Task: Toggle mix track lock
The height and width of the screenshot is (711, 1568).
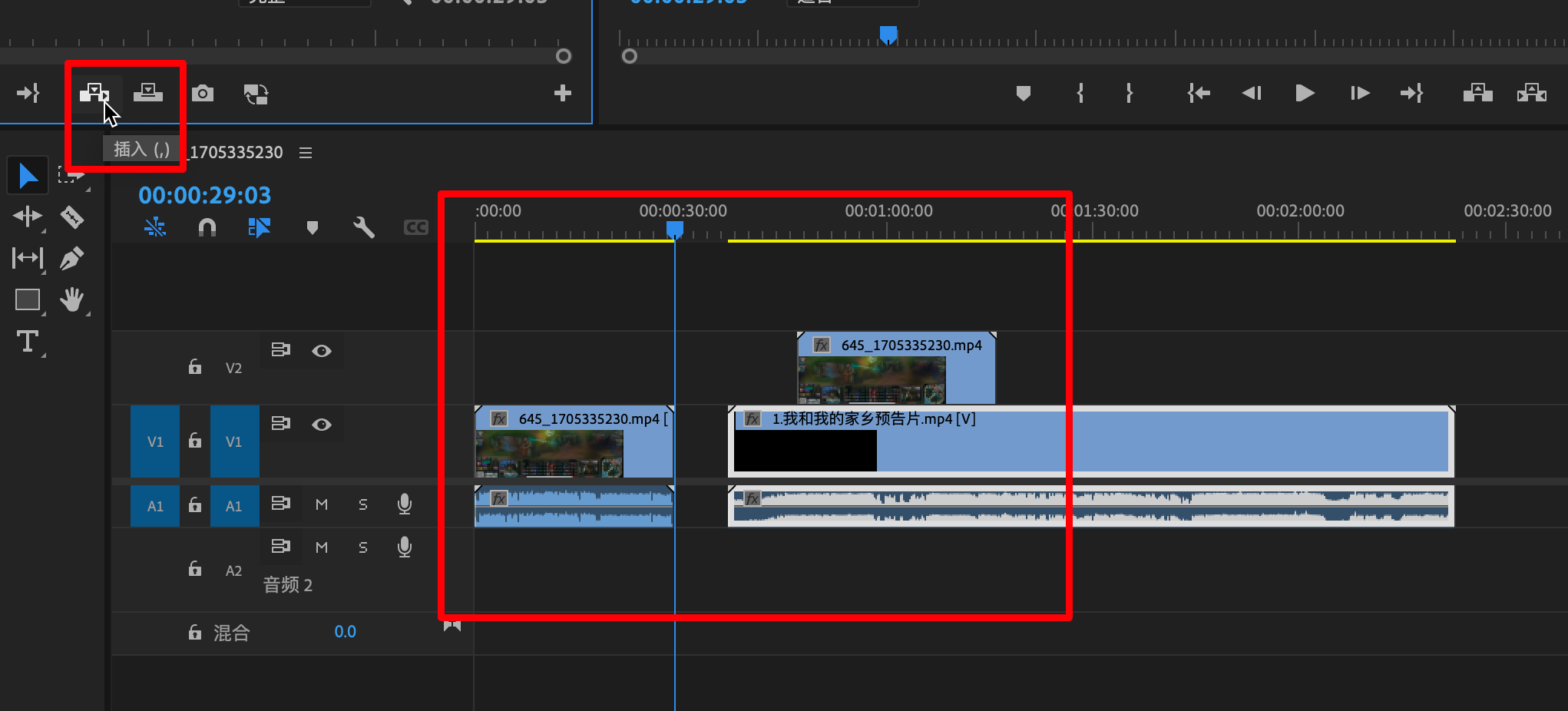Action: point(195,633)
